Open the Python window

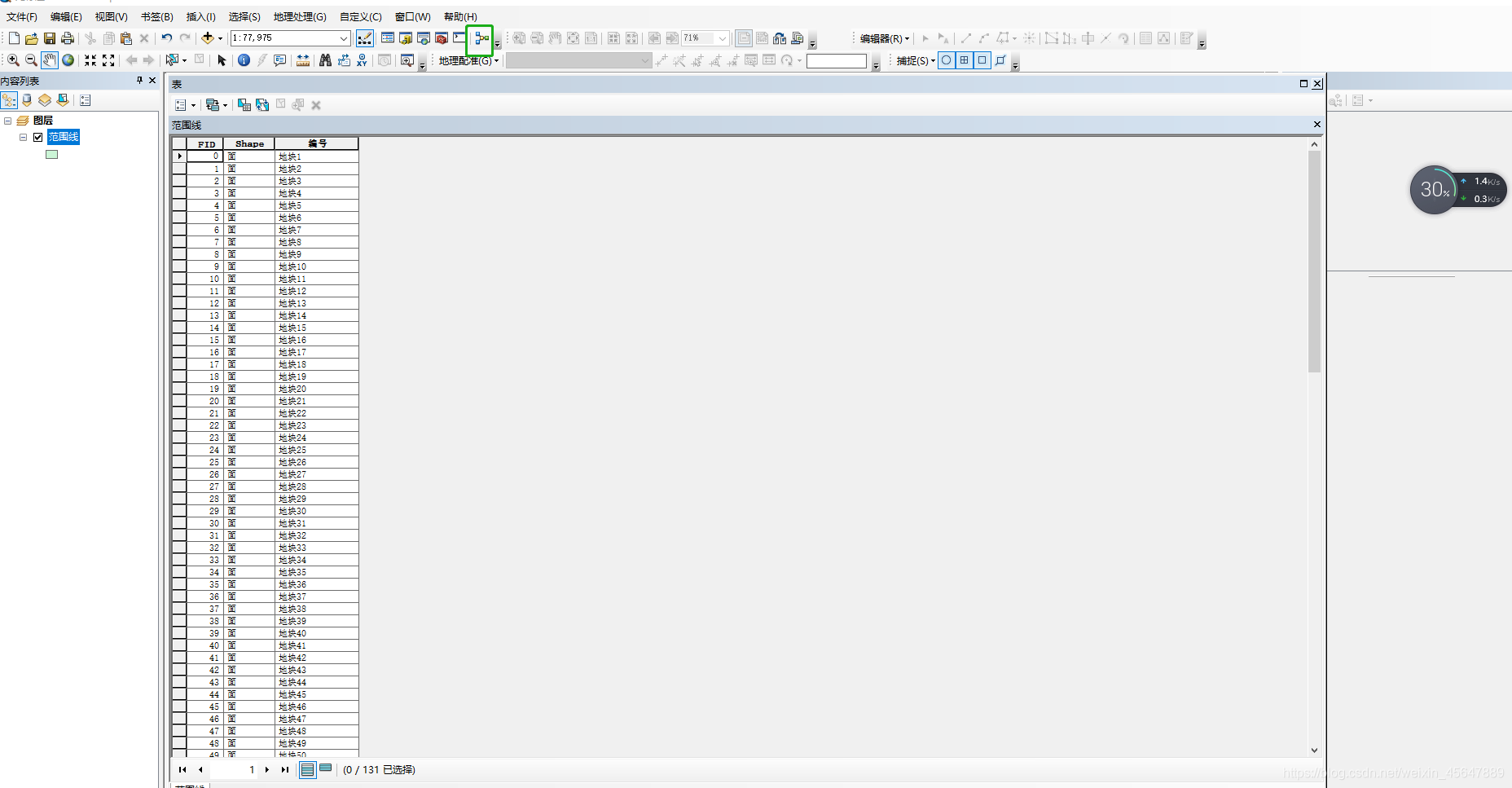[x=459, y=38]
